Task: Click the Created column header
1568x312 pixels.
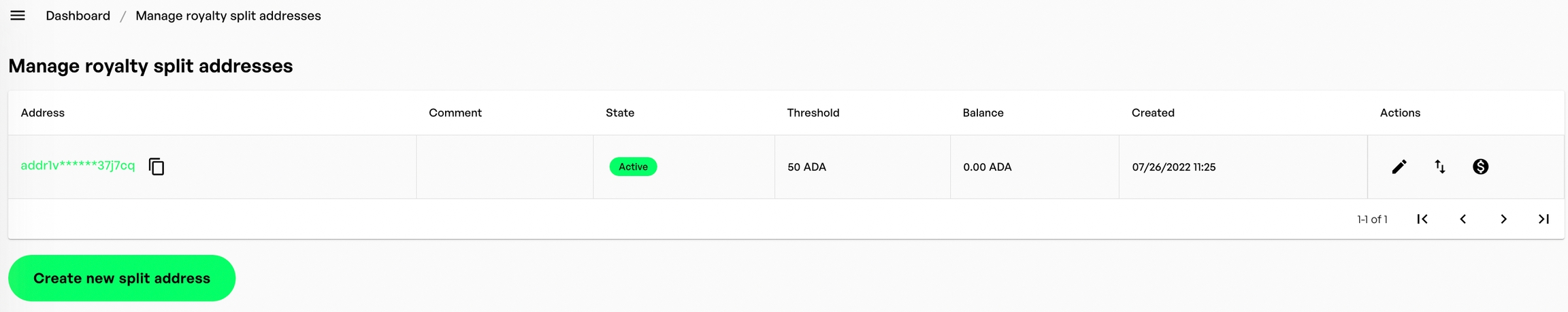Action: pos(1152,113)
